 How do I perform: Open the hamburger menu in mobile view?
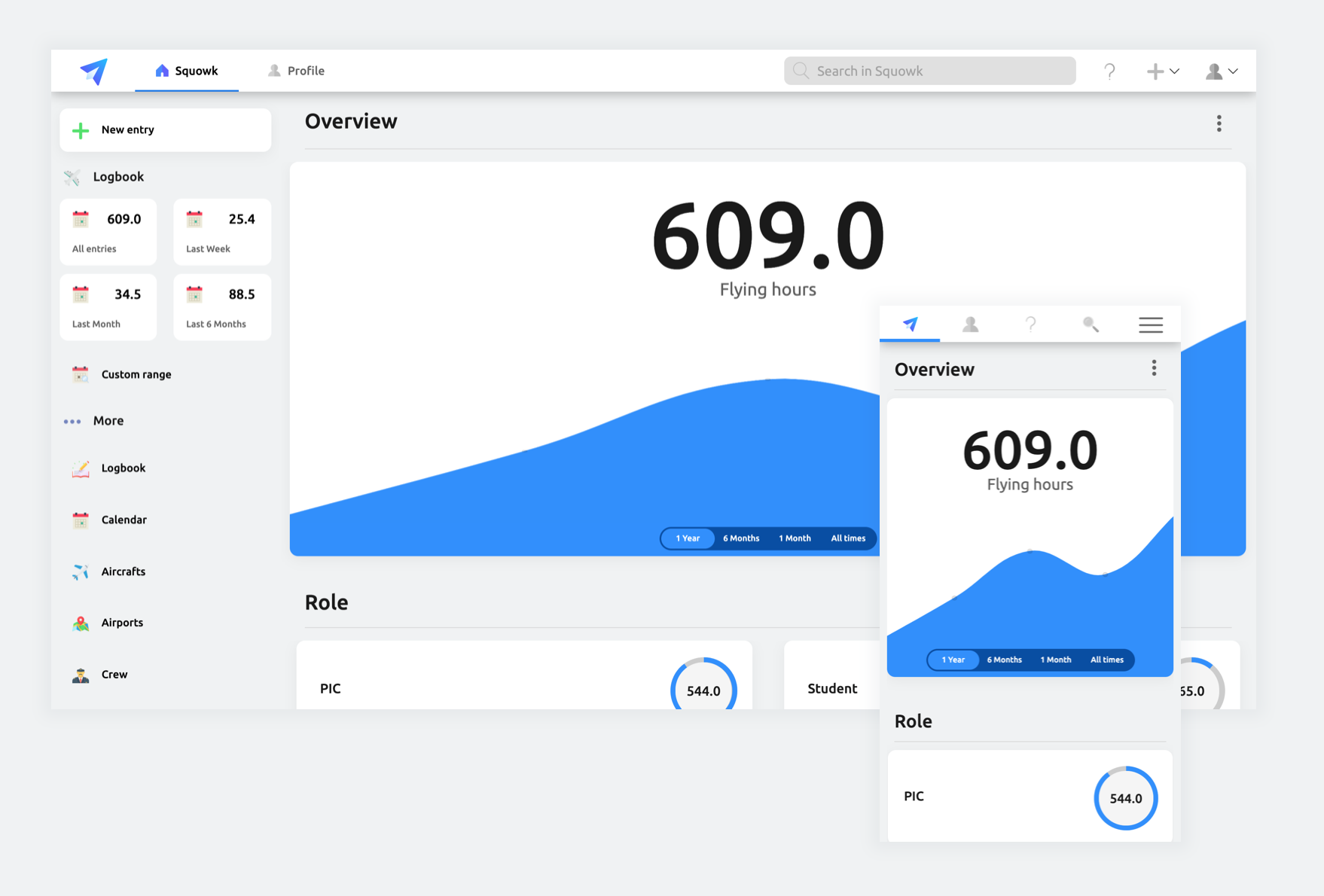1150,325
